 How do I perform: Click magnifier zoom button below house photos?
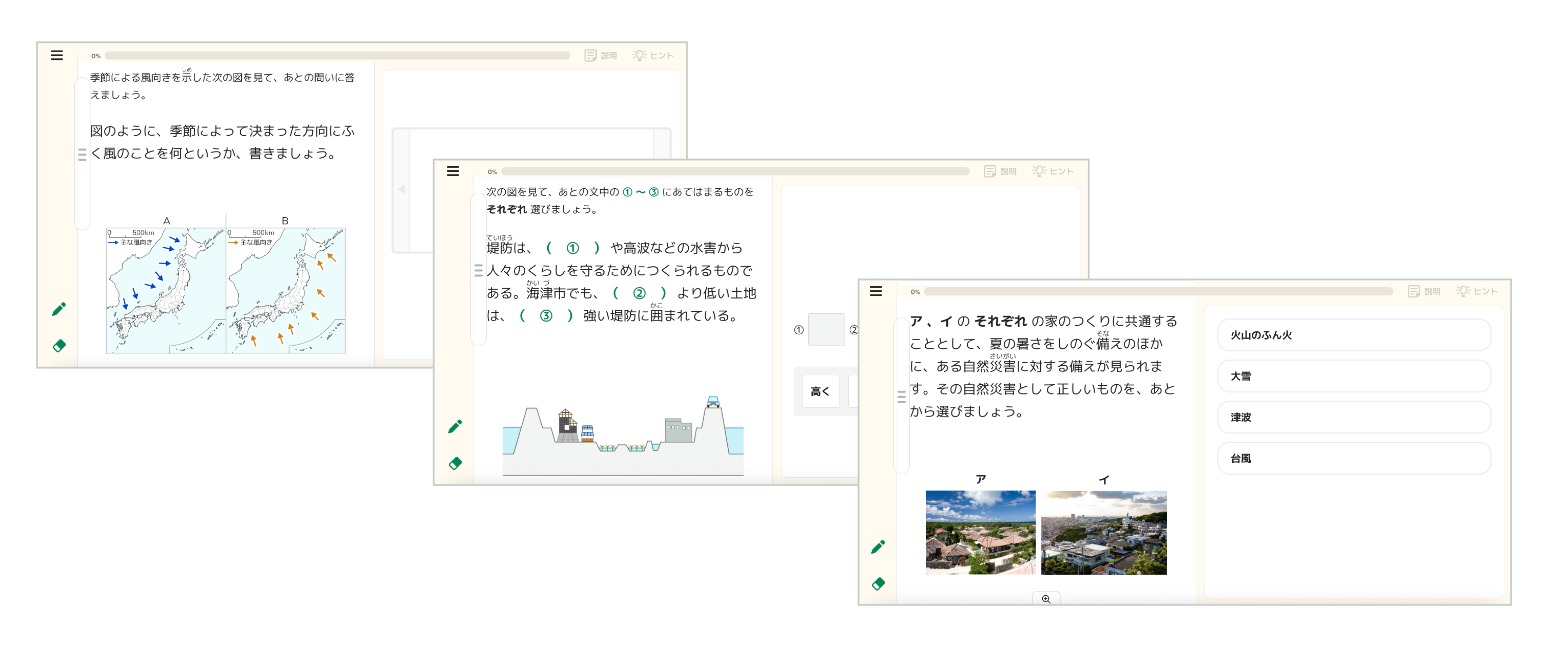coord(1046,598)
